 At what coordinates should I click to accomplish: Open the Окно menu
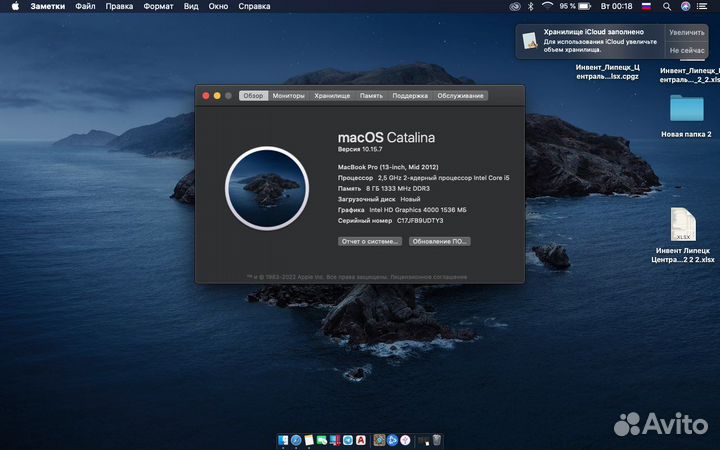(218, 6)
